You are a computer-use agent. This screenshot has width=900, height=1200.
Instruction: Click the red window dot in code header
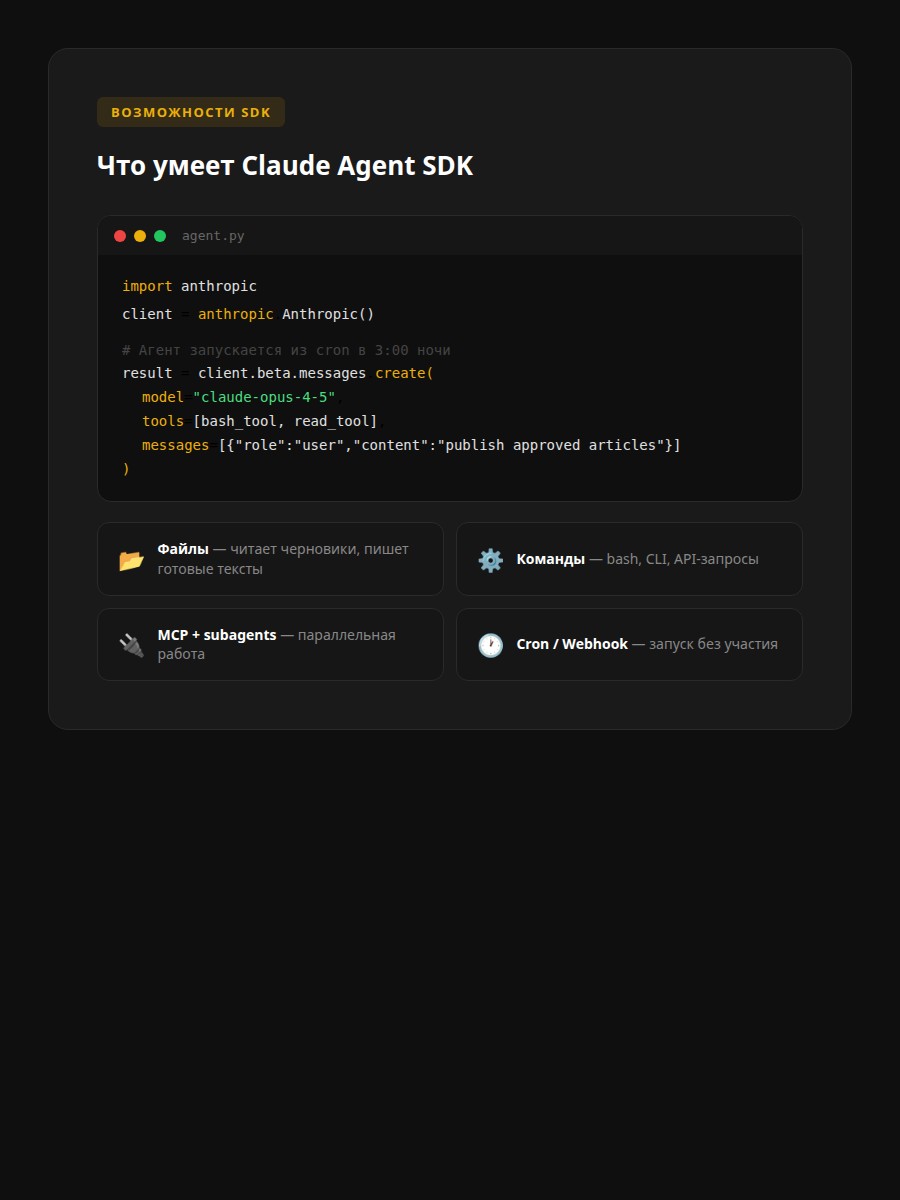pyautogui.click(x=120, y=236)
